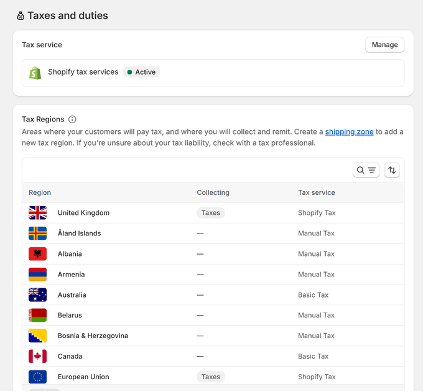Select the Albania region name
The image size is (424, 392).
click(70, 254)
